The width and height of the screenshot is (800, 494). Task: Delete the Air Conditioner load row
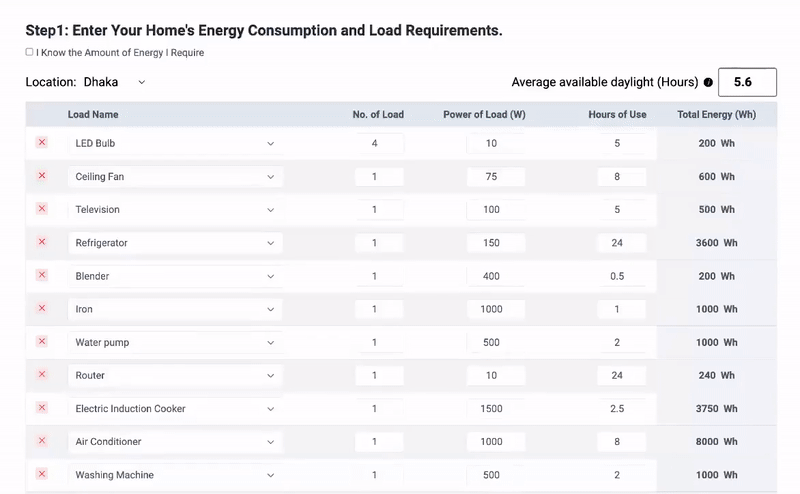click(x=42, y=441)
